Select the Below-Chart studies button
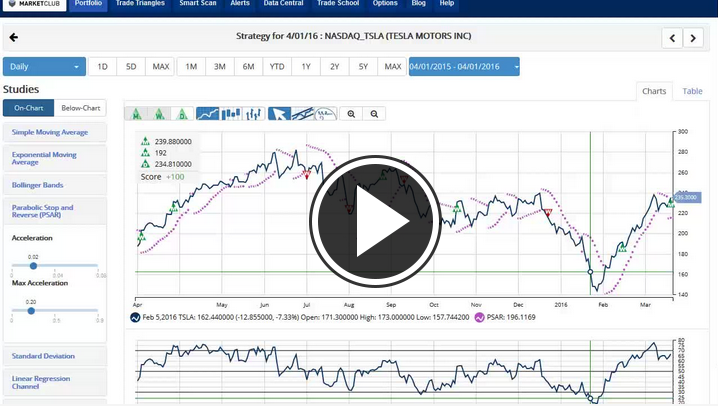Screen dimensions: 718x406 [x=81, y=107]
